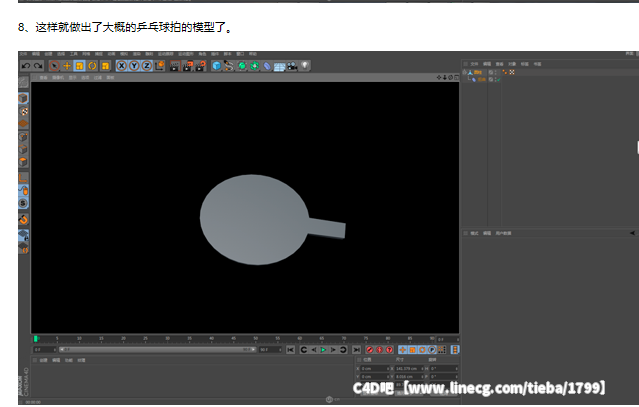Toggle point level animation dotted icon
The height and width of the screenshot is (407, 639).
[x=442, y=350]
